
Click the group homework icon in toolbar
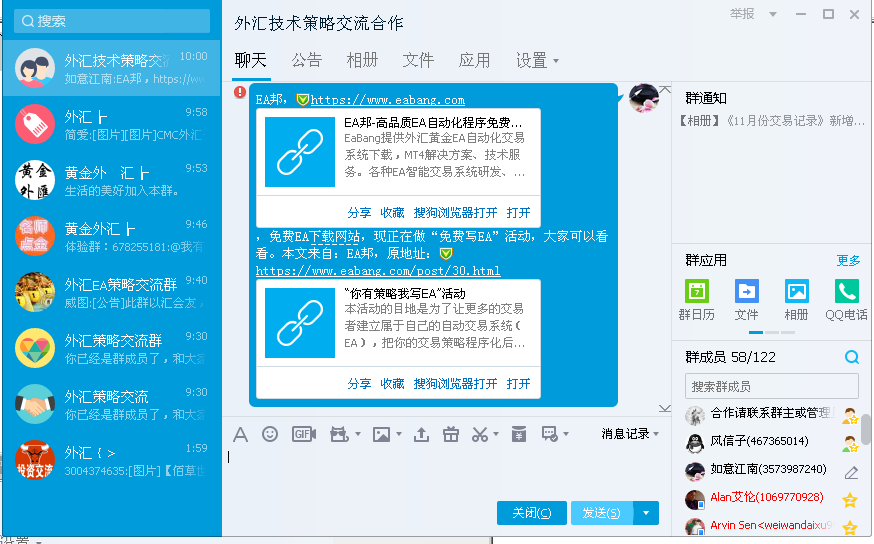519,434
